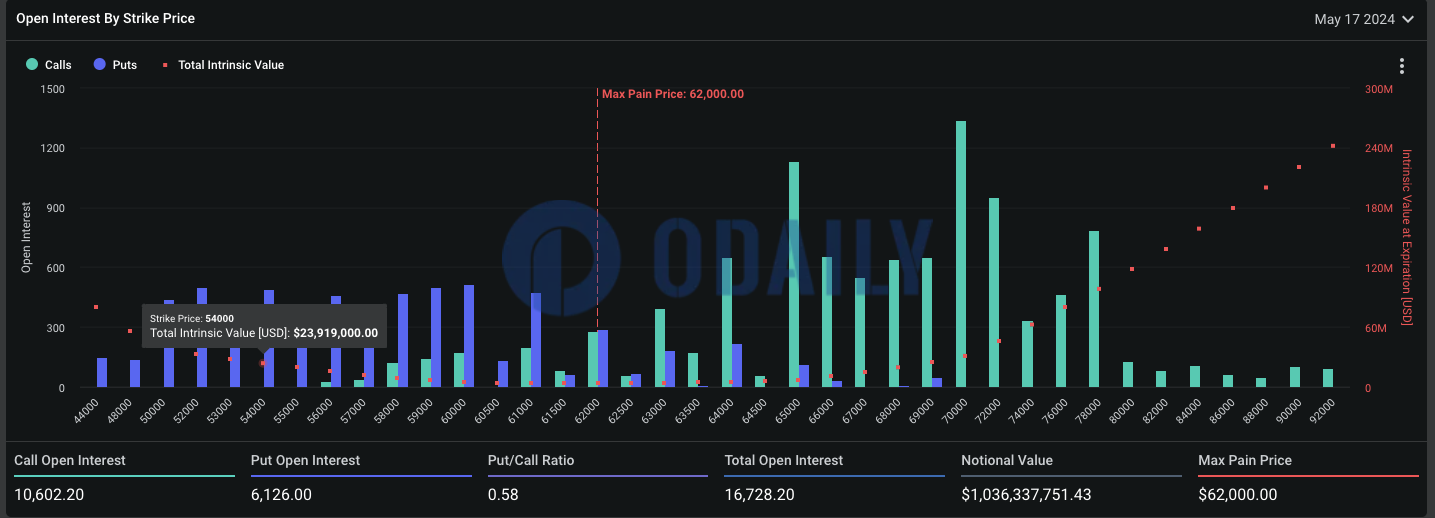Click the Max Pain Price value $62,000.00
The width and height of the screenshot is (1435, 518).
click(x=1238, y=495)
